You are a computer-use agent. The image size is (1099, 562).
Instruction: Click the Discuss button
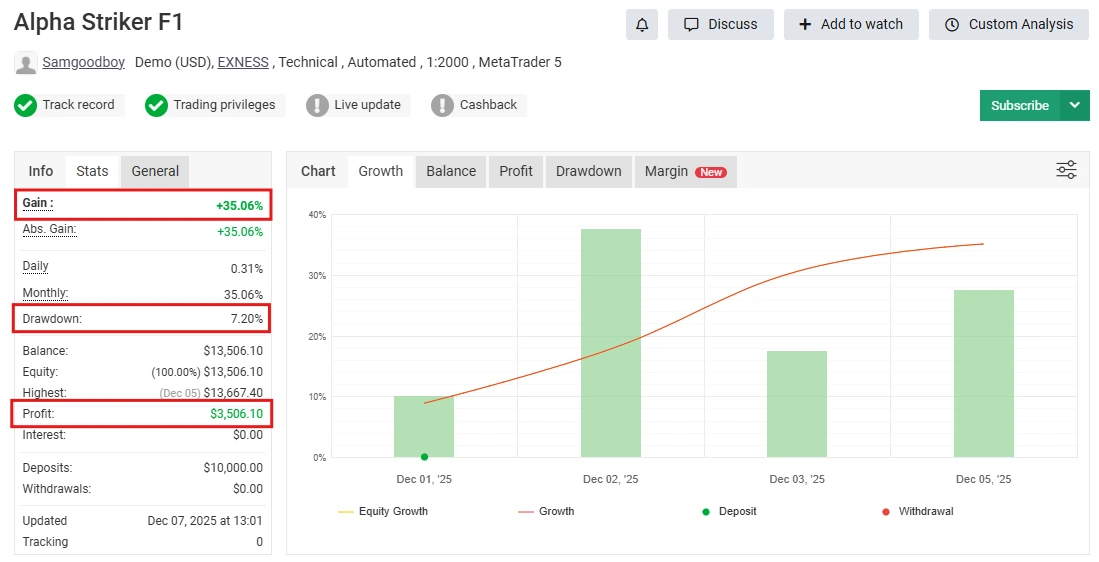(x=720, y=25)
